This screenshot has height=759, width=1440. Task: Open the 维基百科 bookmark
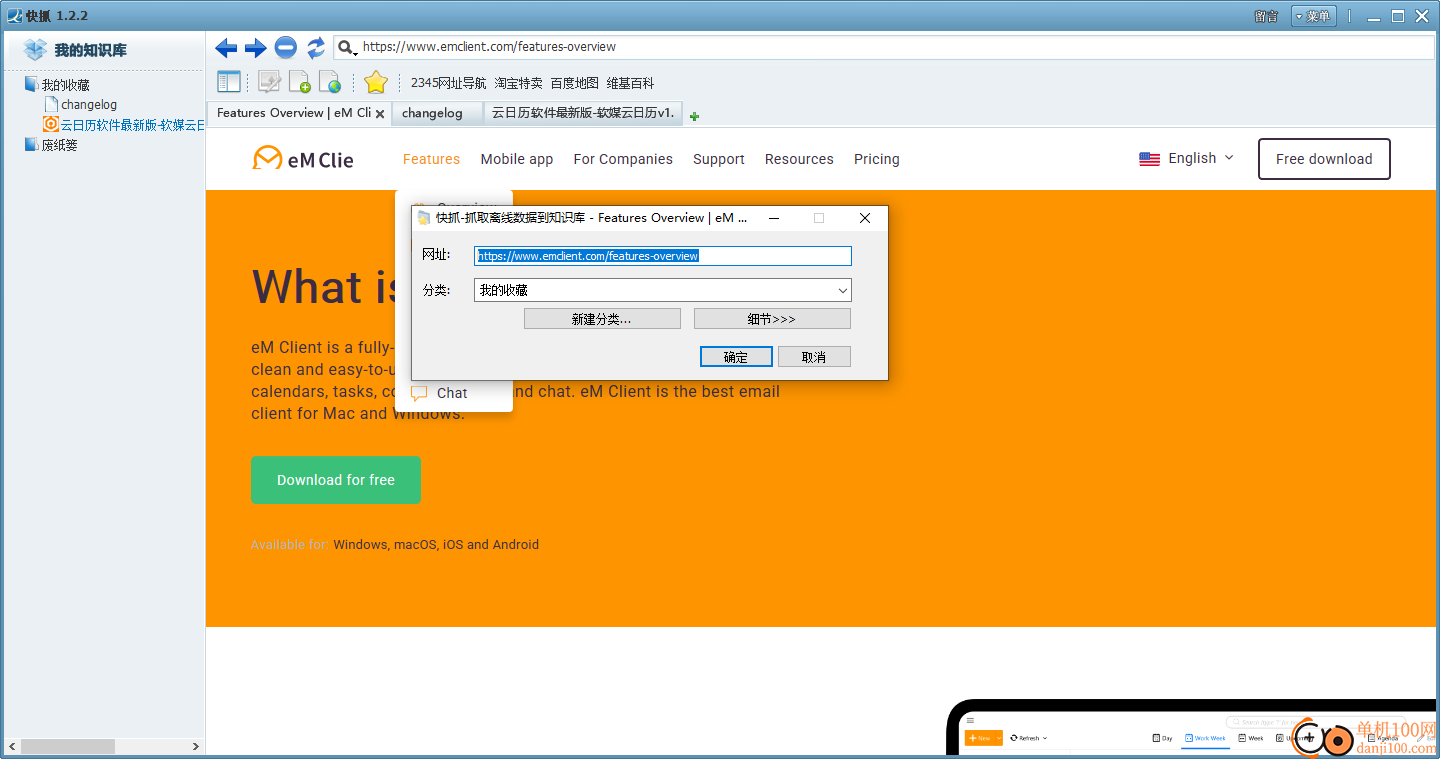coord(630,83)
